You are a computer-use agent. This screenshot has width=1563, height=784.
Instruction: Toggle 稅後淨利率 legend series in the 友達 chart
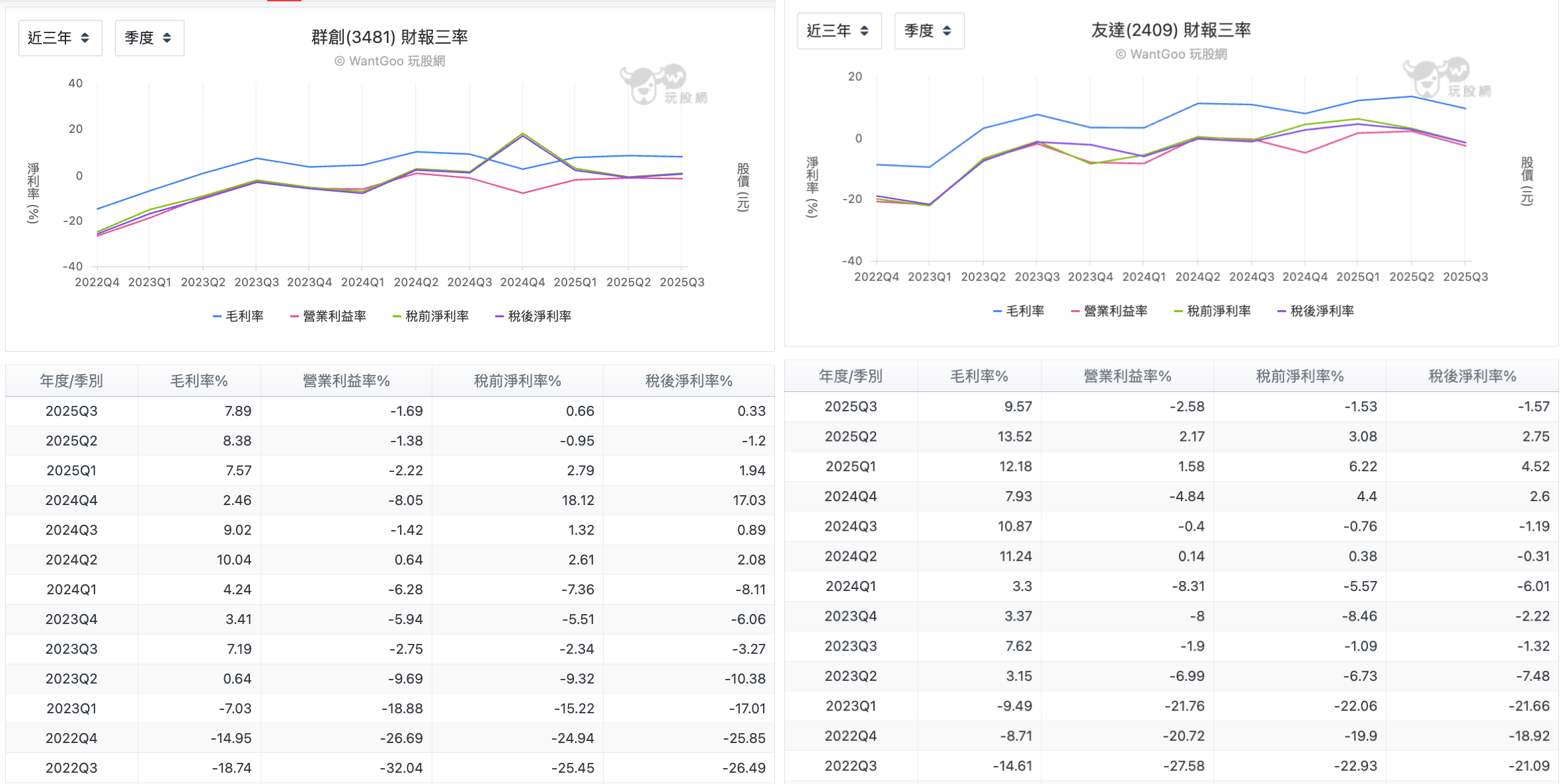(x=1316, y=311)
